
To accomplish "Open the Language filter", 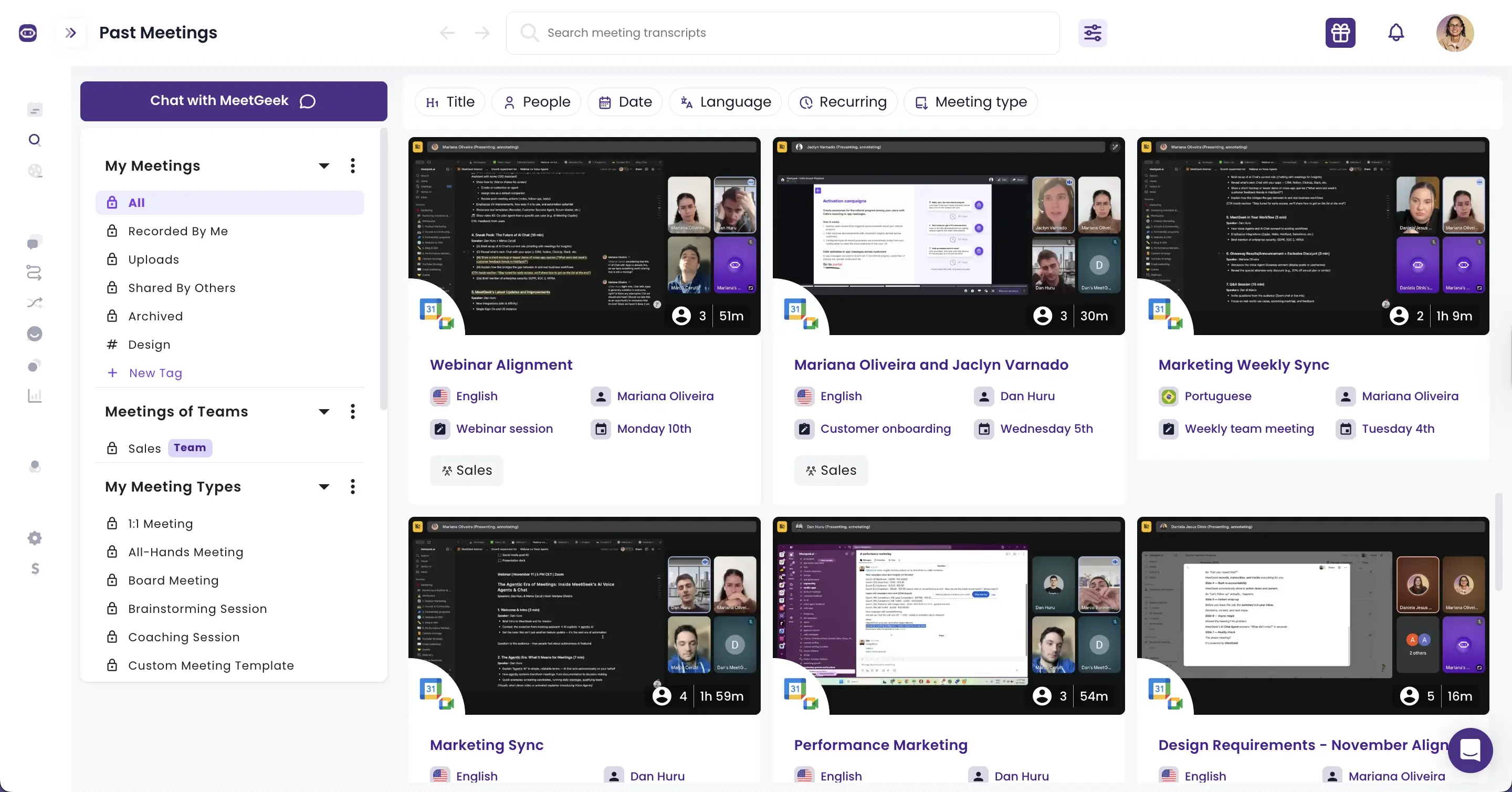I will pos(726,101).
